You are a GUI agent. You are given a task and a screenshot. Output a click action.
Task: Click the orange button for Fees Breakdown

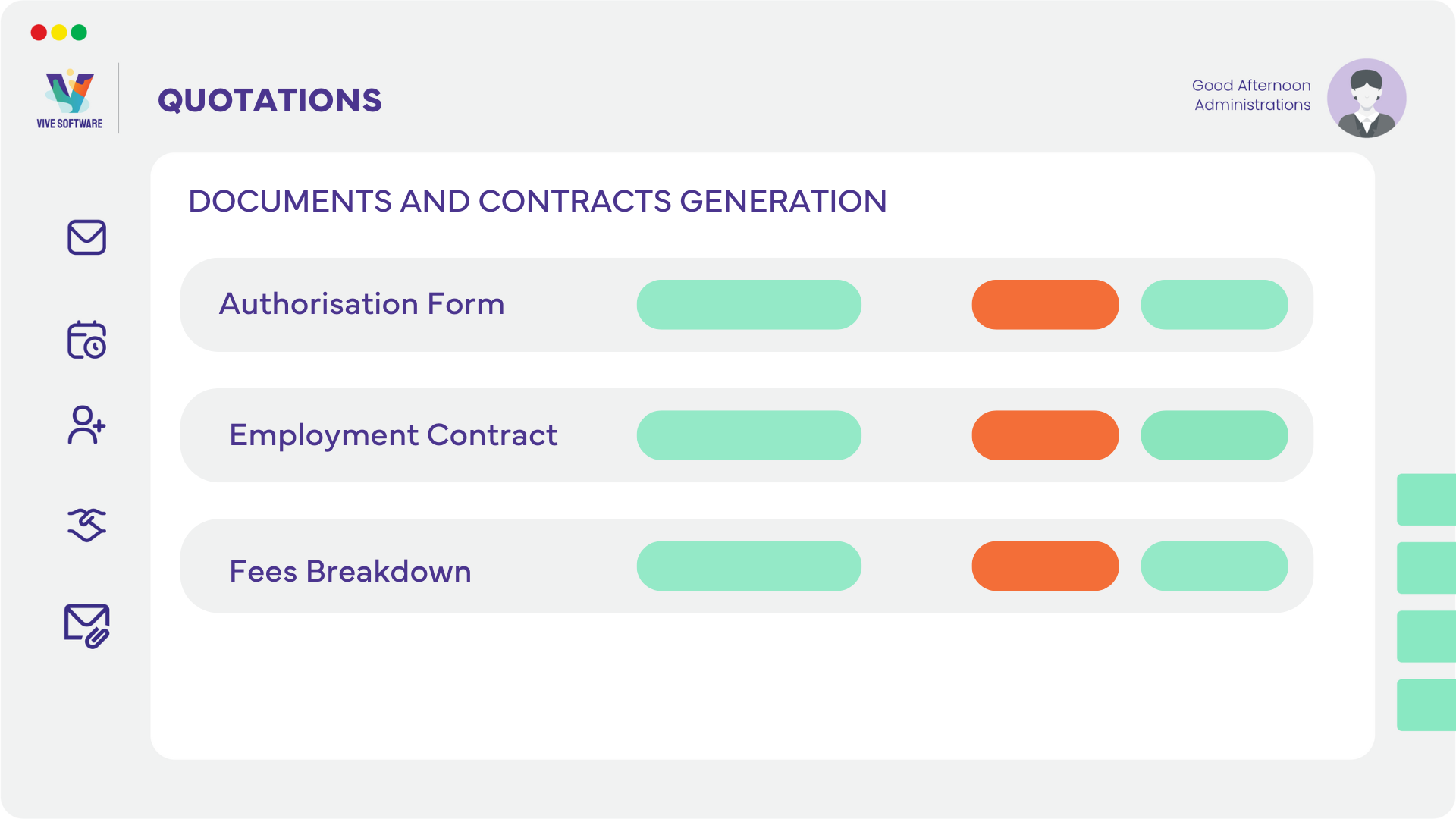(x=1045, y=566)
